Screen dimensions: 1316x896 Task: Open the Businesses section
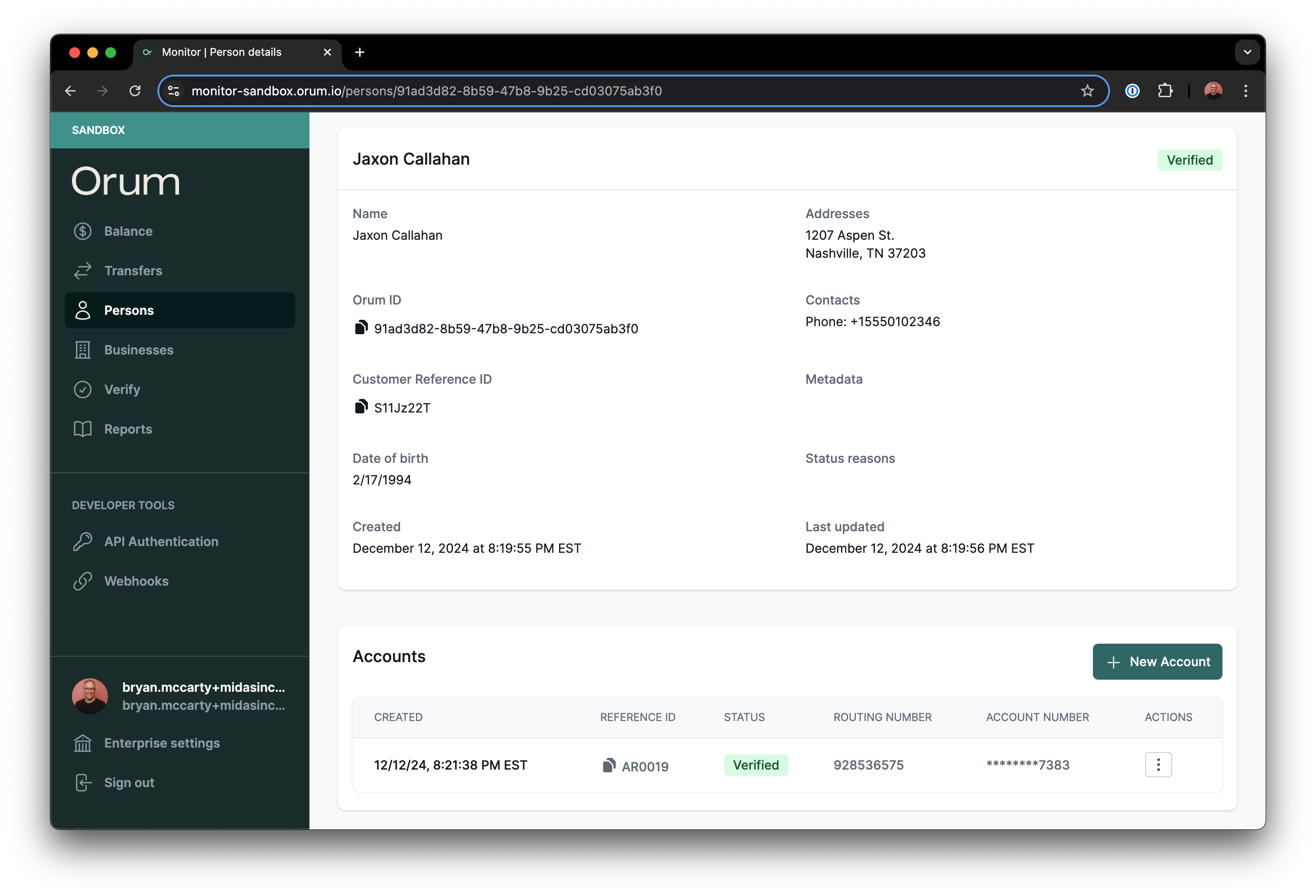pyautogui.click(x=138, y=350)
